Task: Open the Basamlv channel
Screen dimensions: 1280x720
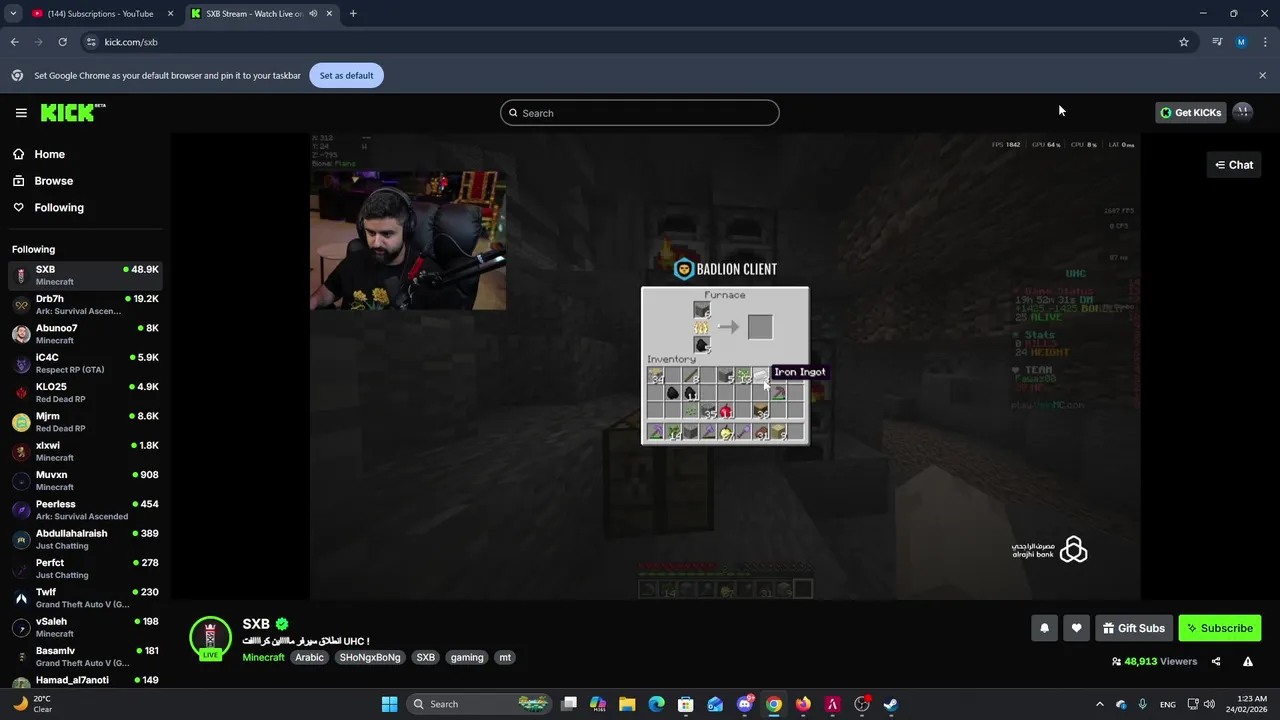Action: click(85, 656)
